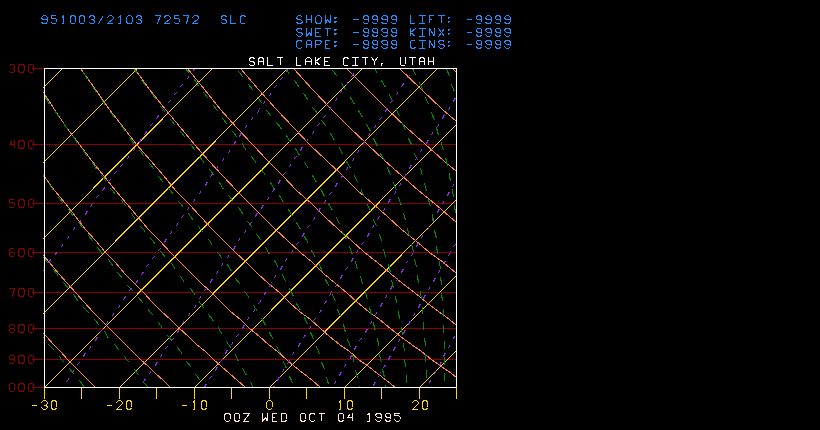Viewport: 820px width, 430px height.
Task: Select the 10 degree temperature axis label
Action: pos(345,405)
